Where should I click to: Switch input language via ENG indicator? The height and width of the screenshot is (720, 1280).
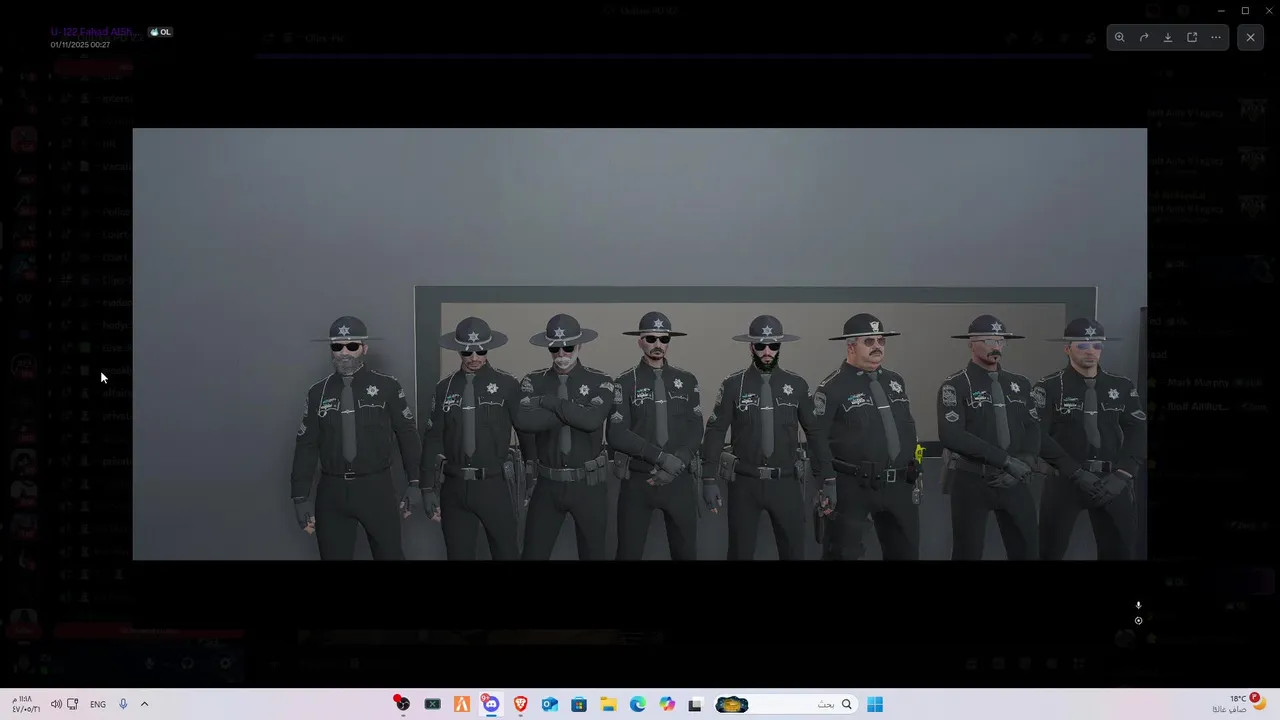point(98,704)
